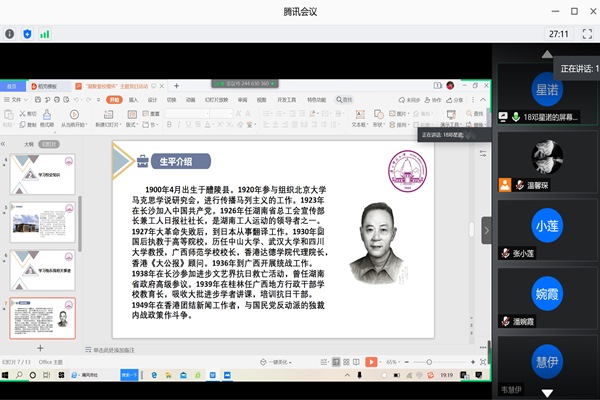Open the font size combo box
This screenshot has height=400, width=600.
(222, 114)
